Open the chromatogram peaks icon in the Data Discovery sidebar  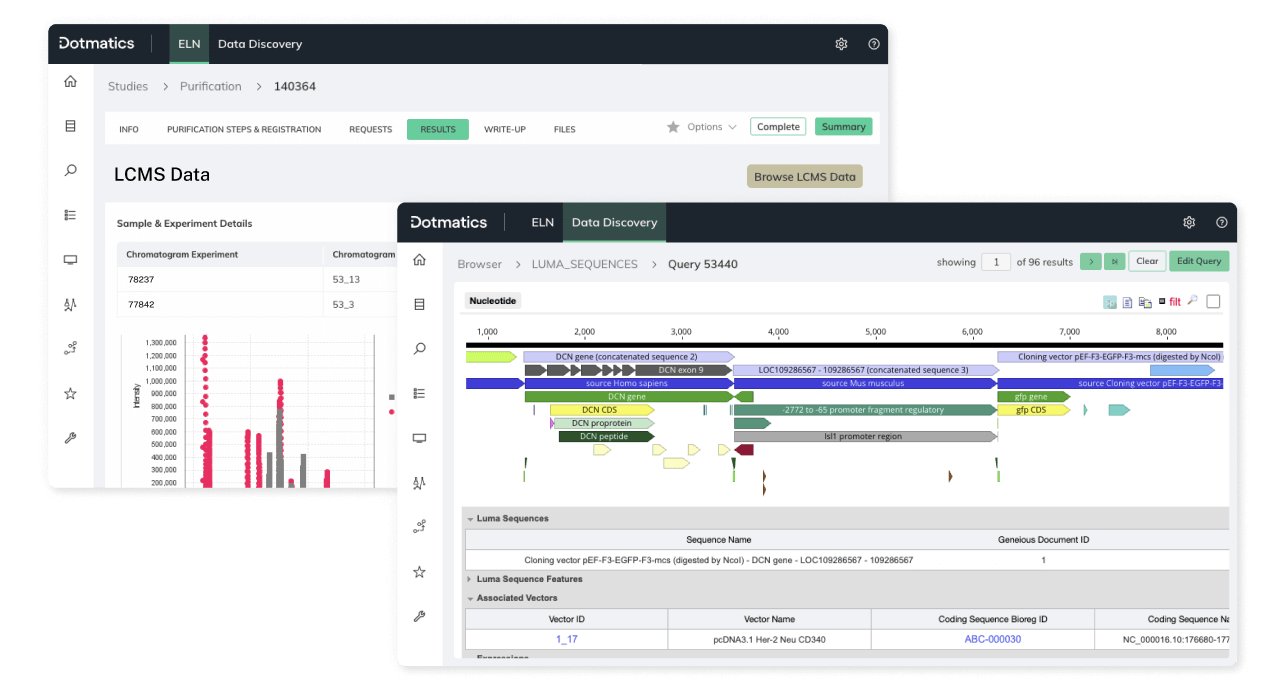click(x=419, y=483)
